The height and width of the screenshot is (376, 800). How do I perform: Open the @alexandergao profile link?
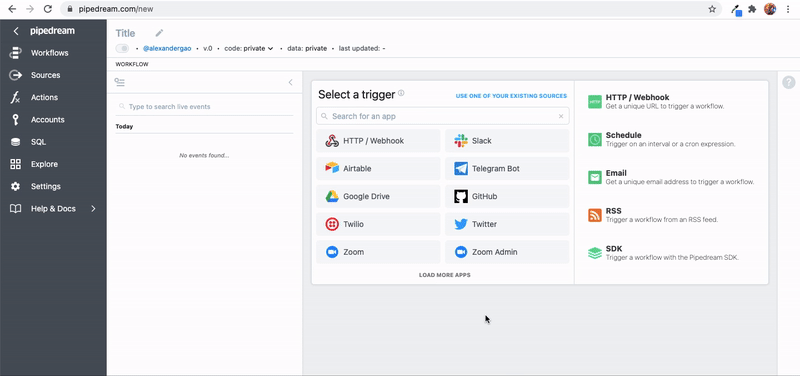click(x=167, y=48)
